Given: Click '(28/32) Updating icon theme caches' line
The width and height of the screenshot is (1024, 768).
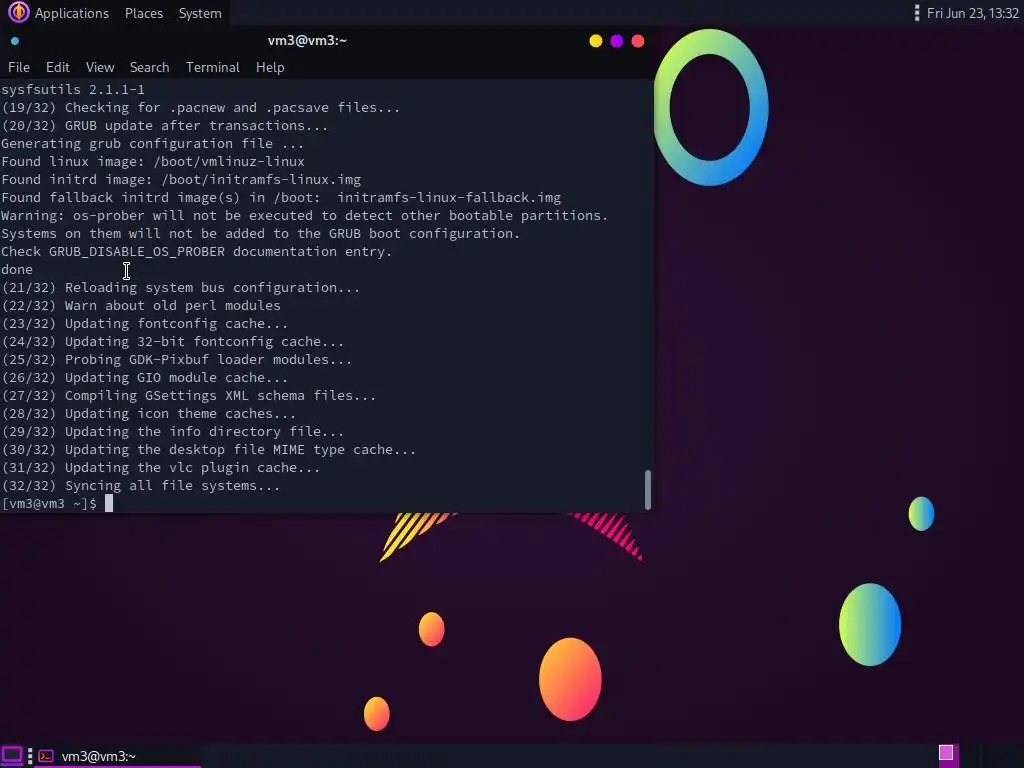Looking at the screenshot, I should 148,414.
